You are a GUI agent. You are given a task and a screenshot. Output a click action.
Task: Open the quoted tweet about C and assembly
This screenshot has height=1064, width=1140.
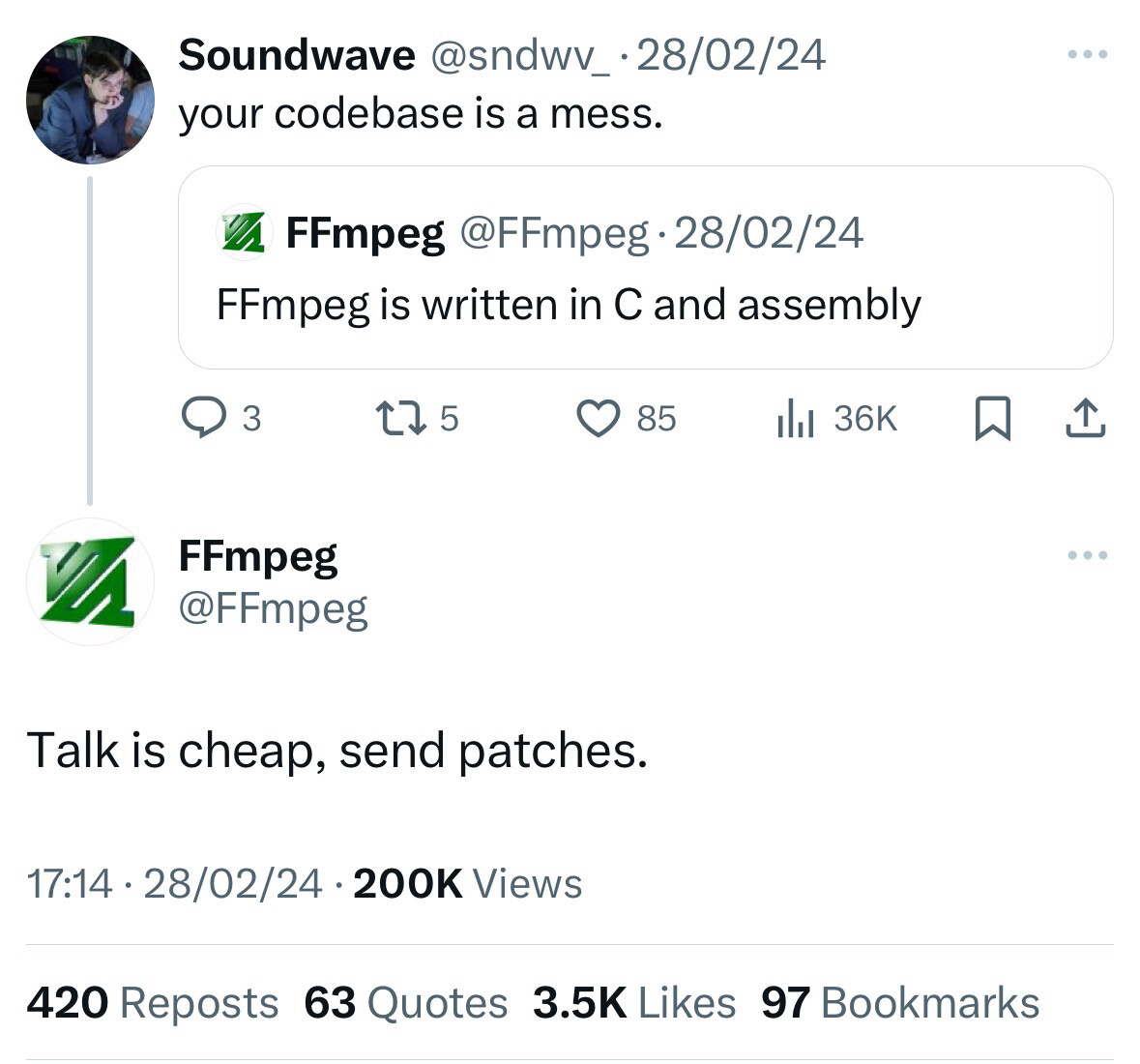click(x=646, y=267)
